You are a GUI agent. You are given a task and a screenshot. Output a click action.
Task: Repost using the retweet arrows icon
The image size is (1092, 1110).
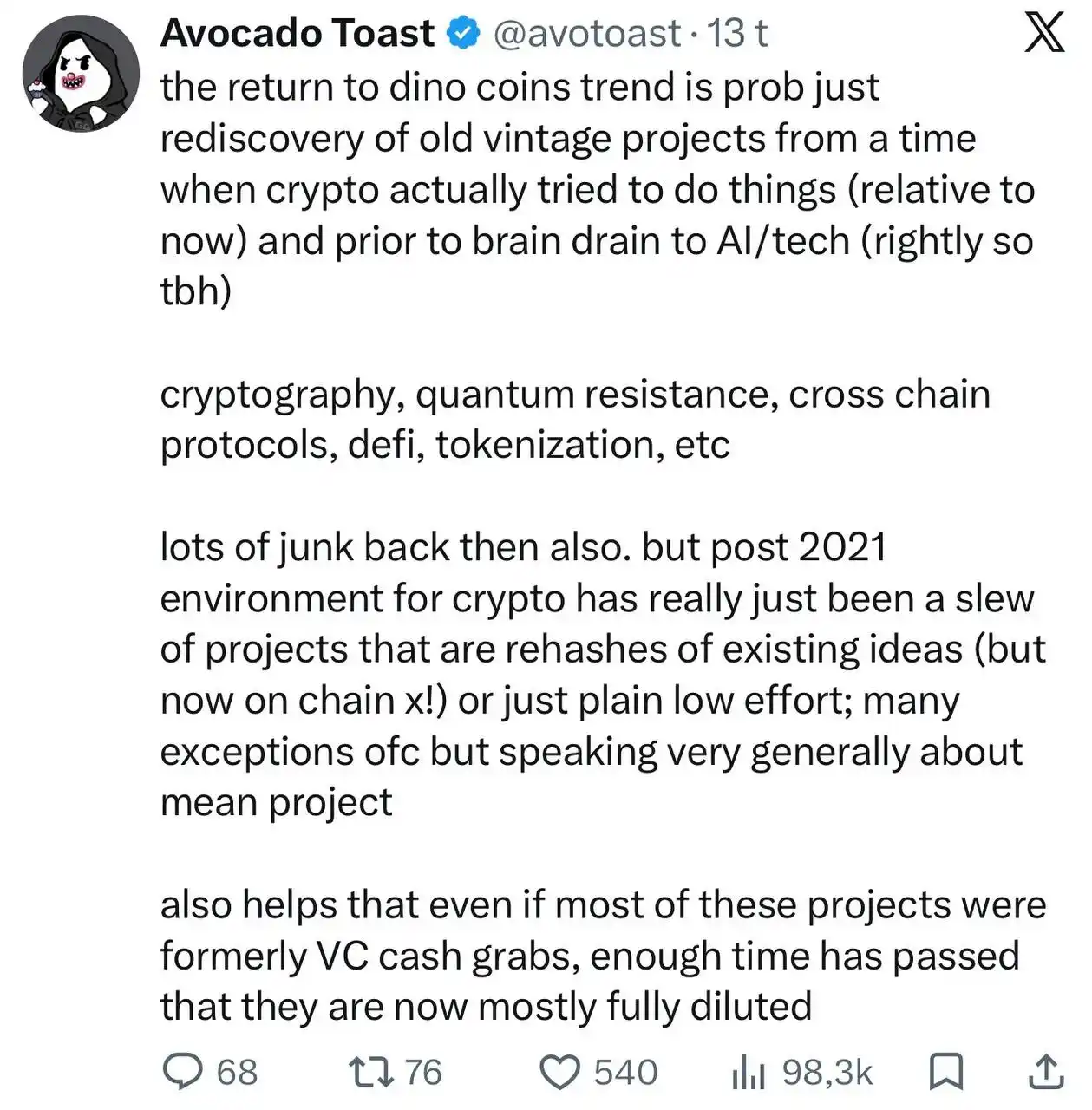tap(372, 1073)
